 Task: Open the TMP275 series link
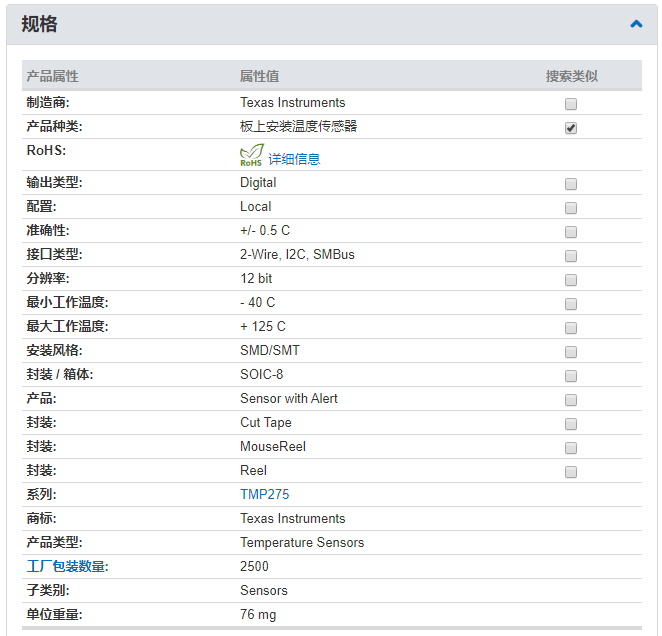tap(265, 494)
